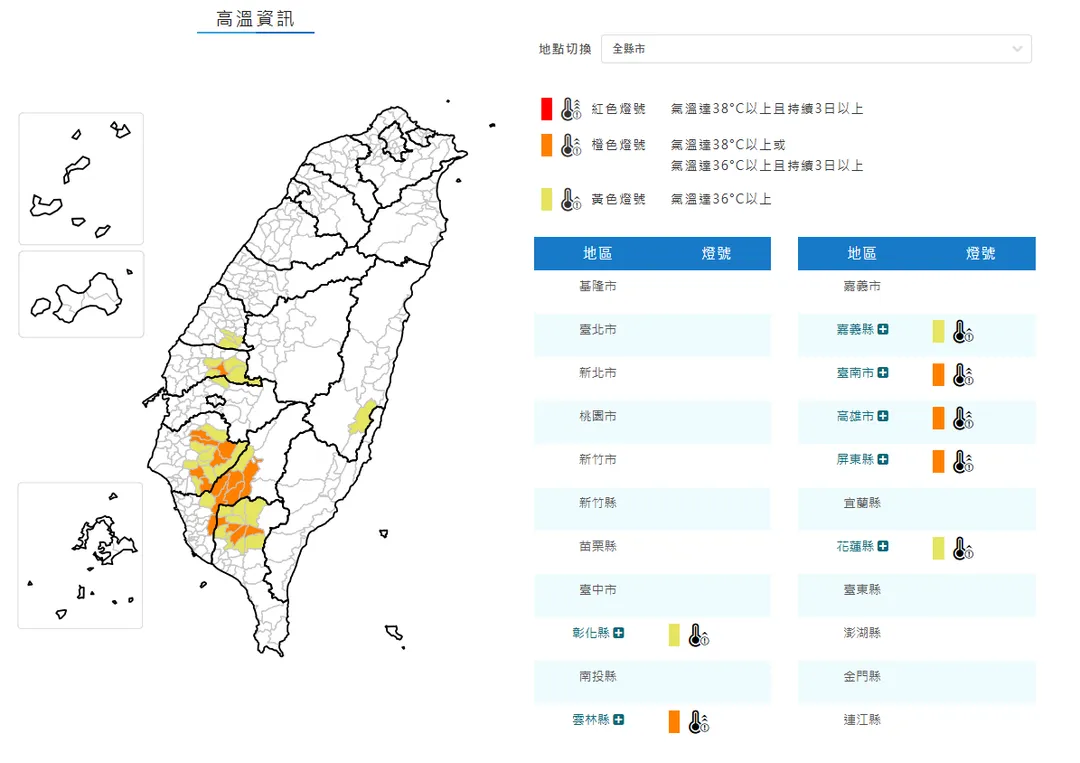Open the 嘉義縣 link

click(855, 329)
